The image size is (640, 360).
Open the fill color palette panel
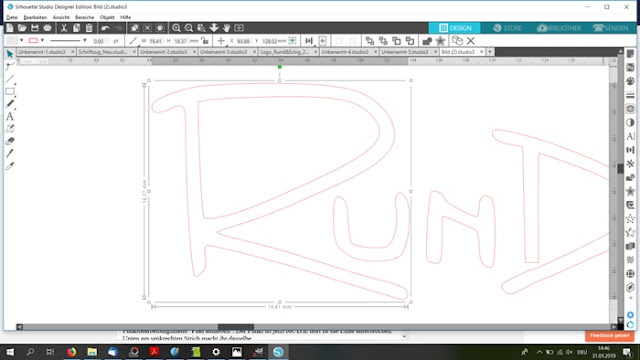pyautogui.click(x=630, y=81)
